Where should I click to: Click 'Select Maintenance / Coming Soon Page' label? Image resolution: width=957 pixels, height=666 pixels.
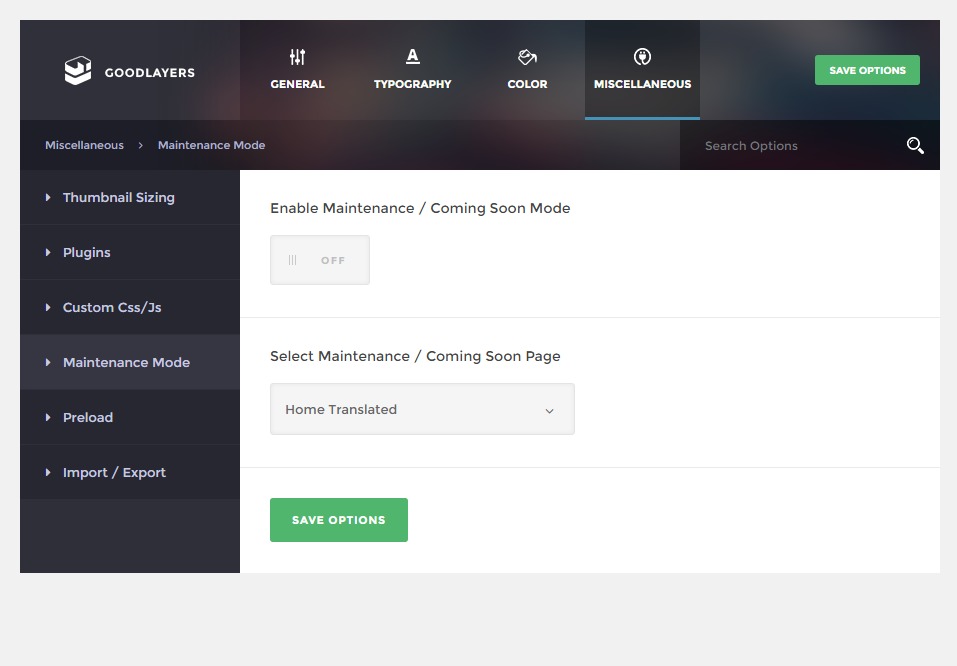[x=415, y=356]
